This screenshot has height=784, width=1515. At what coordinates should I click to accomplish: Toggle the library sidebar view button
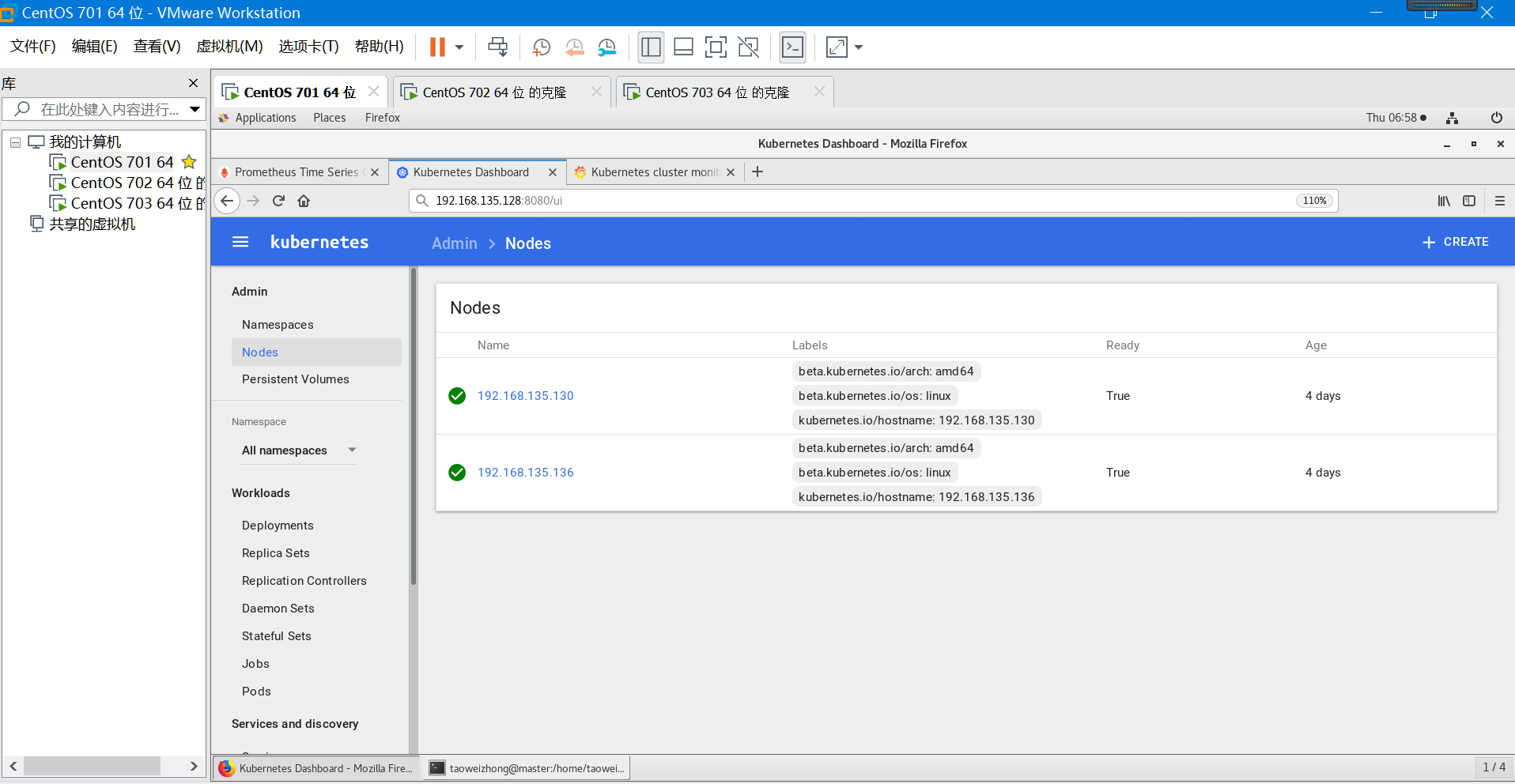click(x=651, y=47)
